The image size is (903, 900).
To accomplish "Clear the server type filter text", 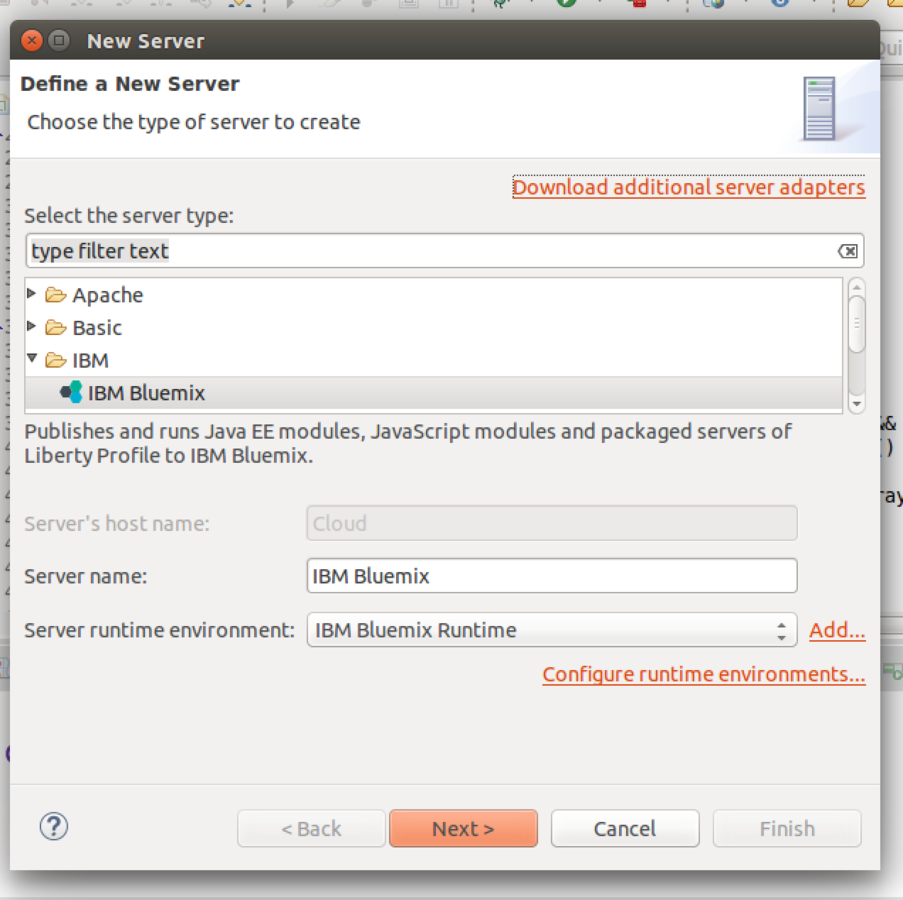I will (847, 251).
